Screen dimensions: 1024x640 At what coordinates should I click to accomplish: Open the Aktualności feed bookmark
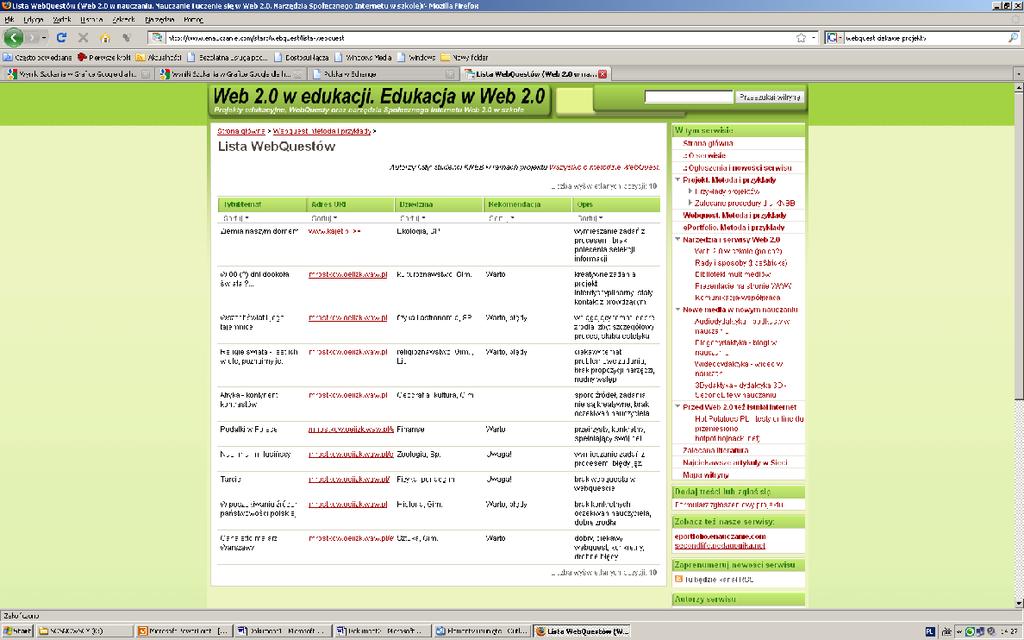point(159,57)
